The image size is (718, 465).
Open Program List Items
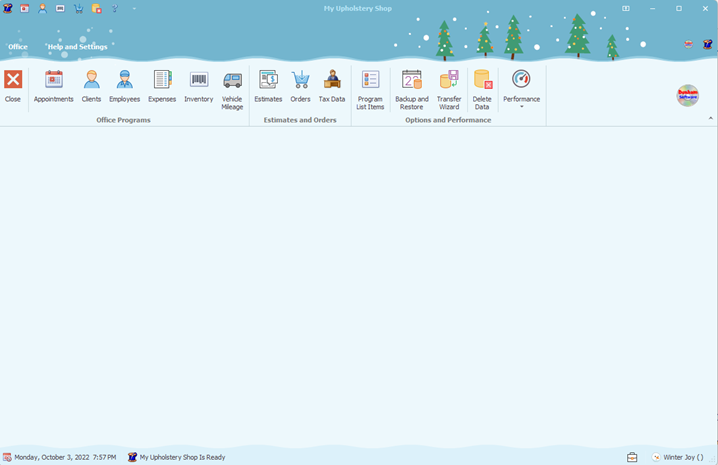(x=370, y=88)
